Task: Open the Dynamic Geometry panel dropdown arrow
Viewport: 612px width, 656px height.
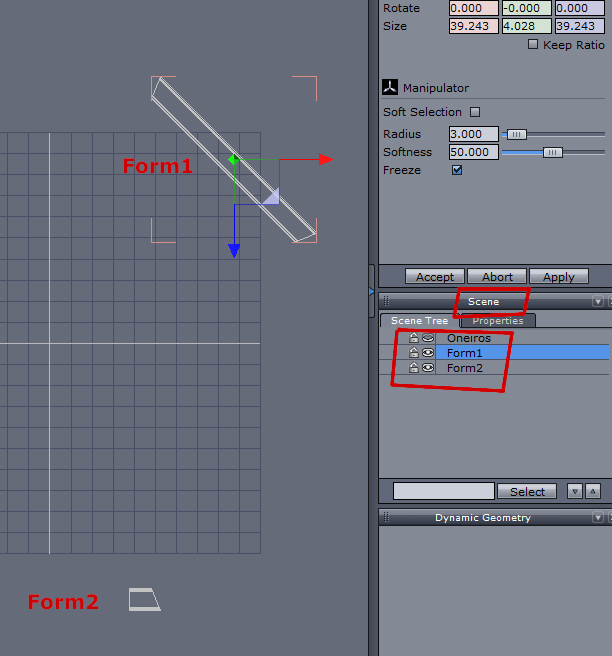Action: [598, 518]
